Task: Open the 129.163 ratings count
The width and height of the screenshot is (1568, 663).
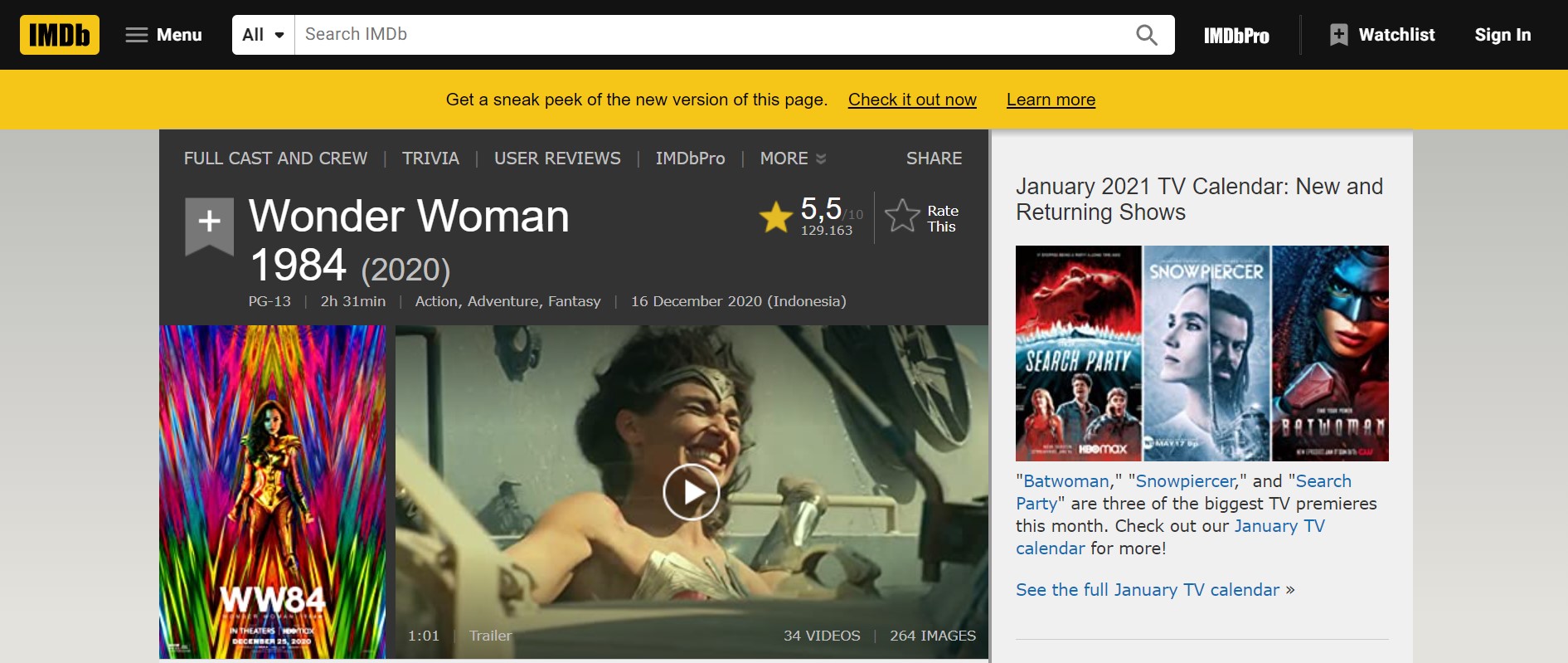Action: (x=826, y=231)
